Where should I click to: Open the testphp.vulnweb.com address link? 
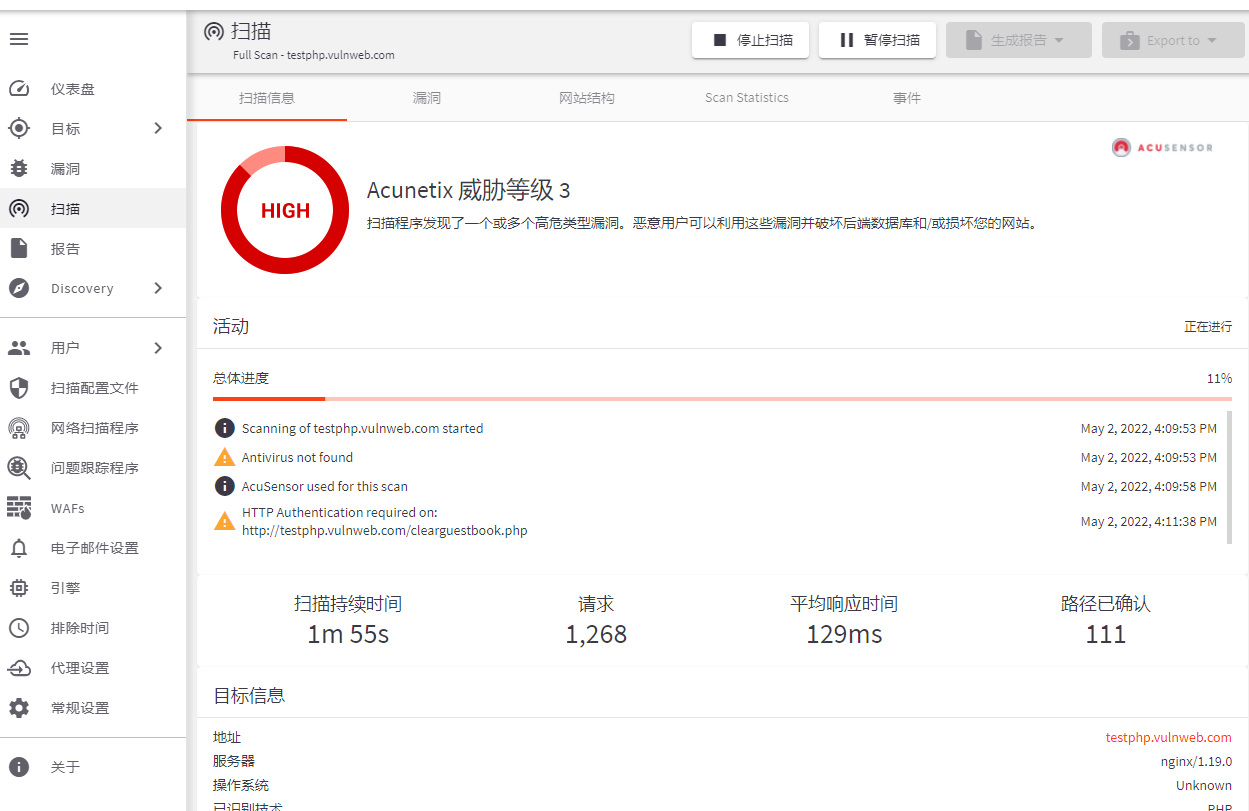pos(1169,737)
